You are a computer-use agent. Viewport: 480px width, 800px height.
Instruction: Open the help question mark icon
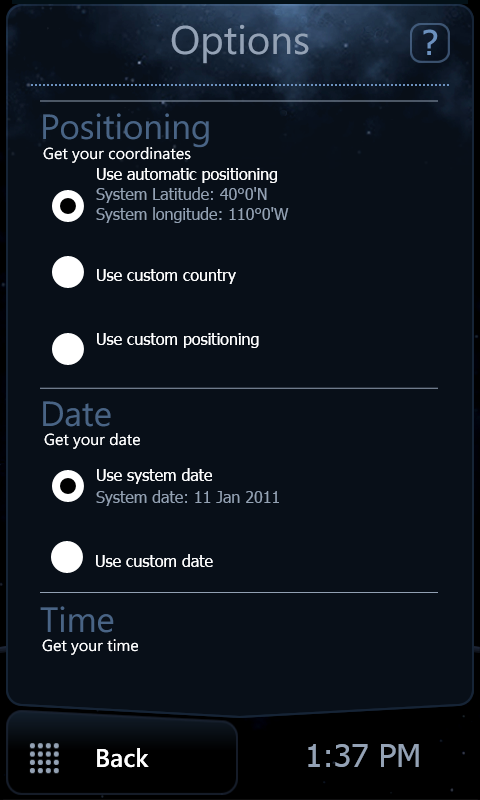tap(430, 43)
